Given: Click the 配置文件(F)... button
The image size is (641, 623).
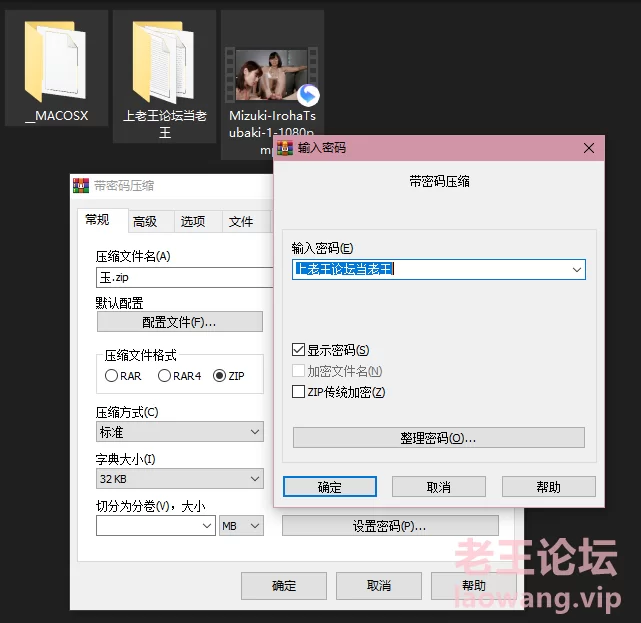Looking at the screenshot, I should 180,322.
